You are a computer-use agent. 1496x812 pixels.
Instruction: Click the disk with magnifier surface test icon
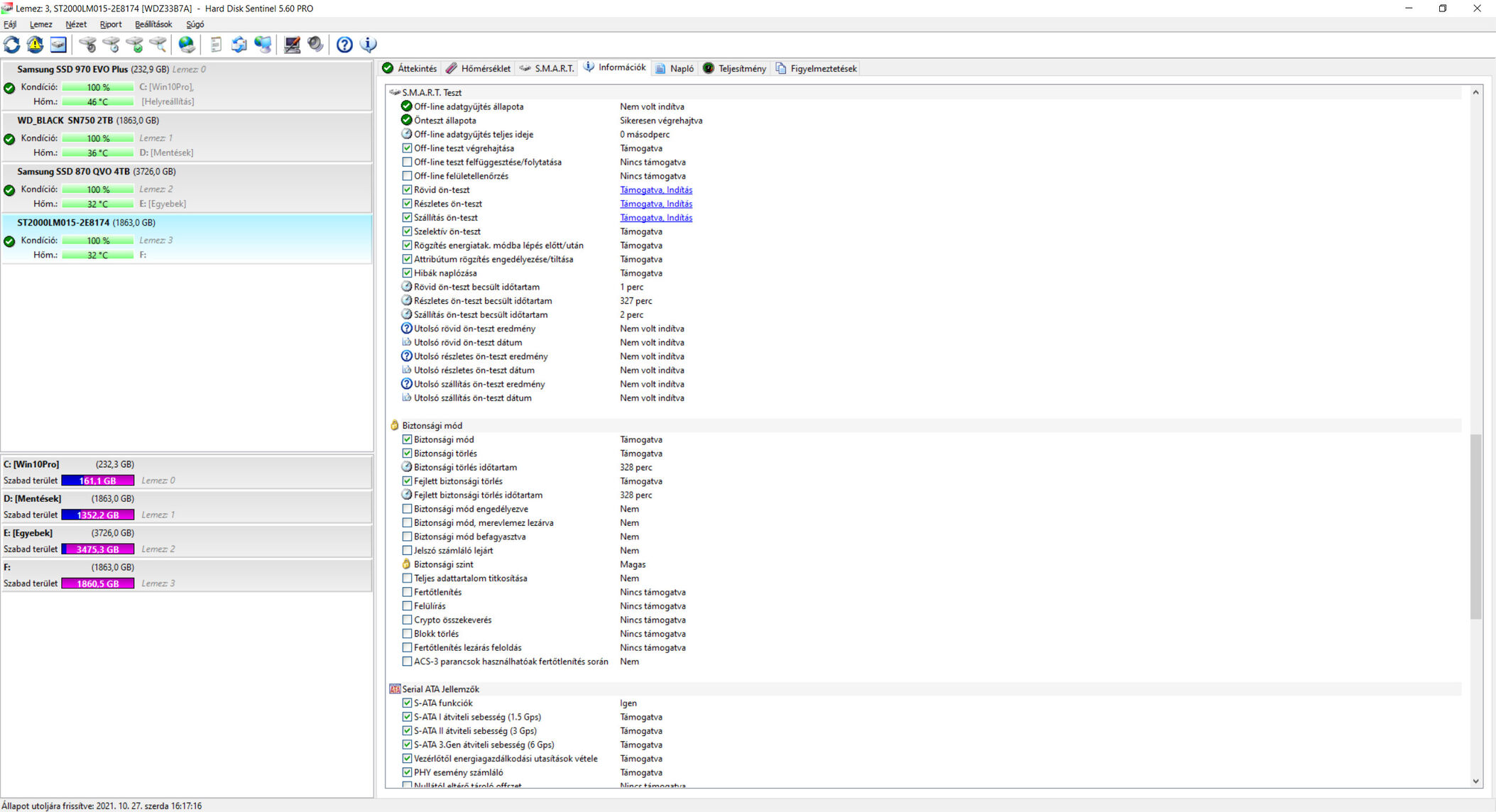(158, 45)
